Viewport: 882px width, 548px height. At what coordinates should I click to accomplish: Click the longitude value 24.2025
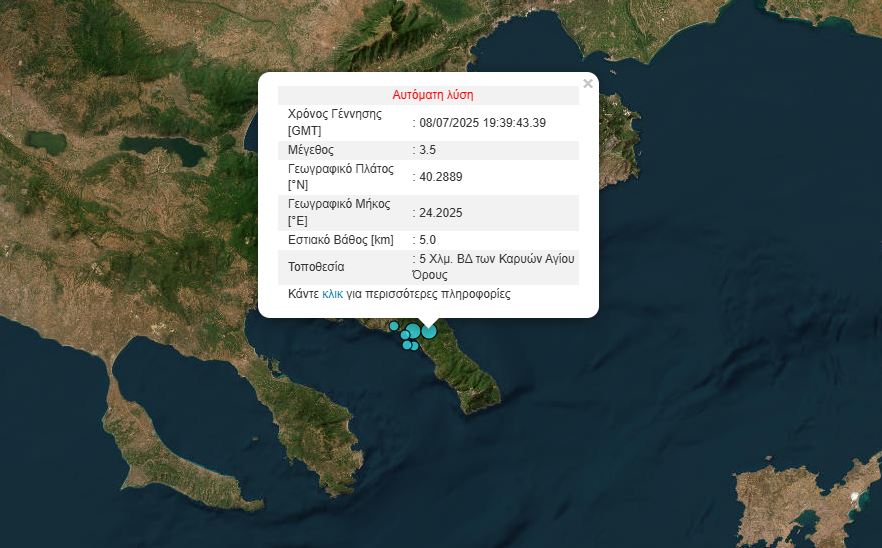440,213
